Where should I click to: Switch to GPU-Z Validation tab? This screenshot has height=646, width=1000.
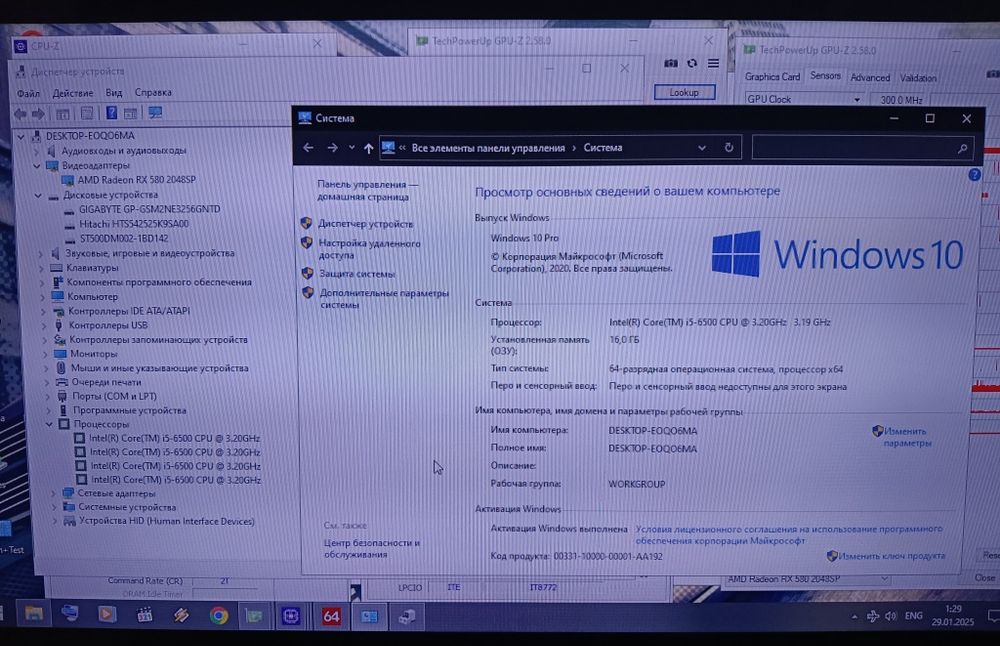tap(918, 78)
